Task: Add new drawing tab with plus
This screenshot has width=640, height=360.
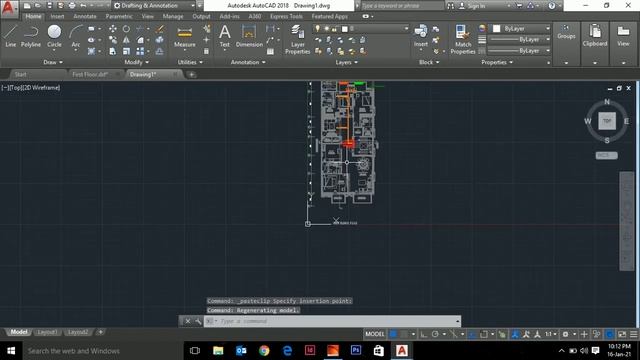Action: pyautogui.click(x=191, y=74)
